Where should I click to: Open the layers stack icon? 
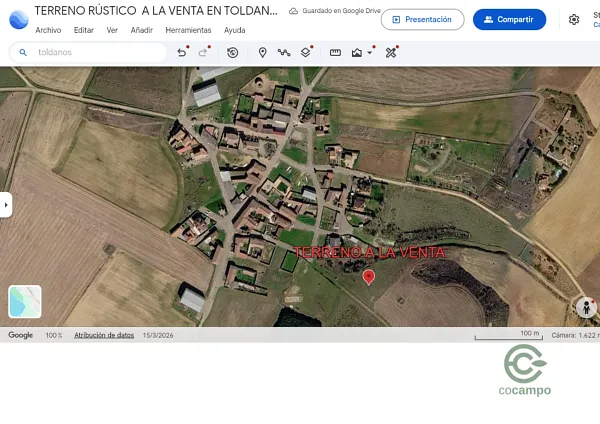305,52
